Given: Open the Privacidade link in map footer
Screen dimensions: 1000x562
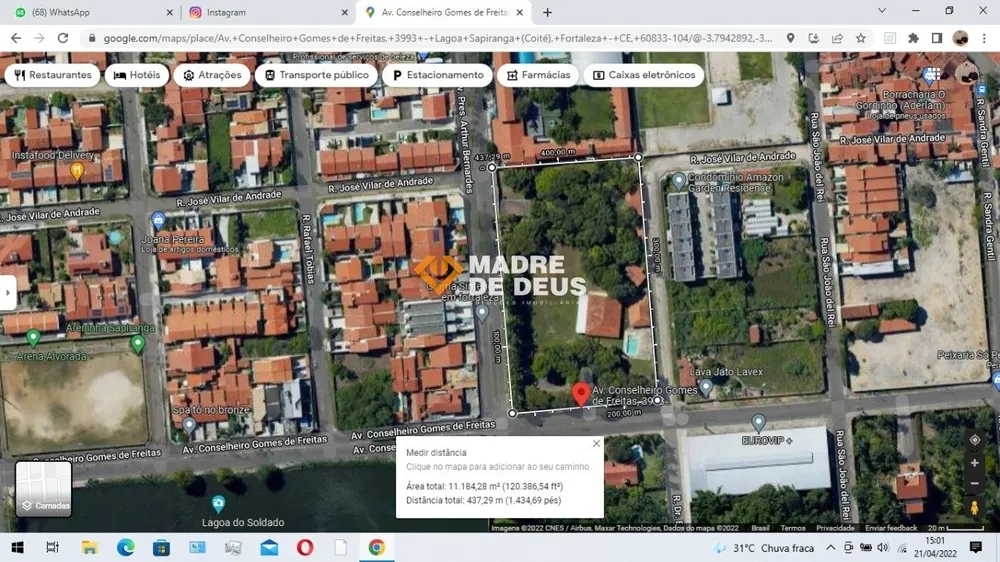Looking at the screenshot, I should 835,528.
